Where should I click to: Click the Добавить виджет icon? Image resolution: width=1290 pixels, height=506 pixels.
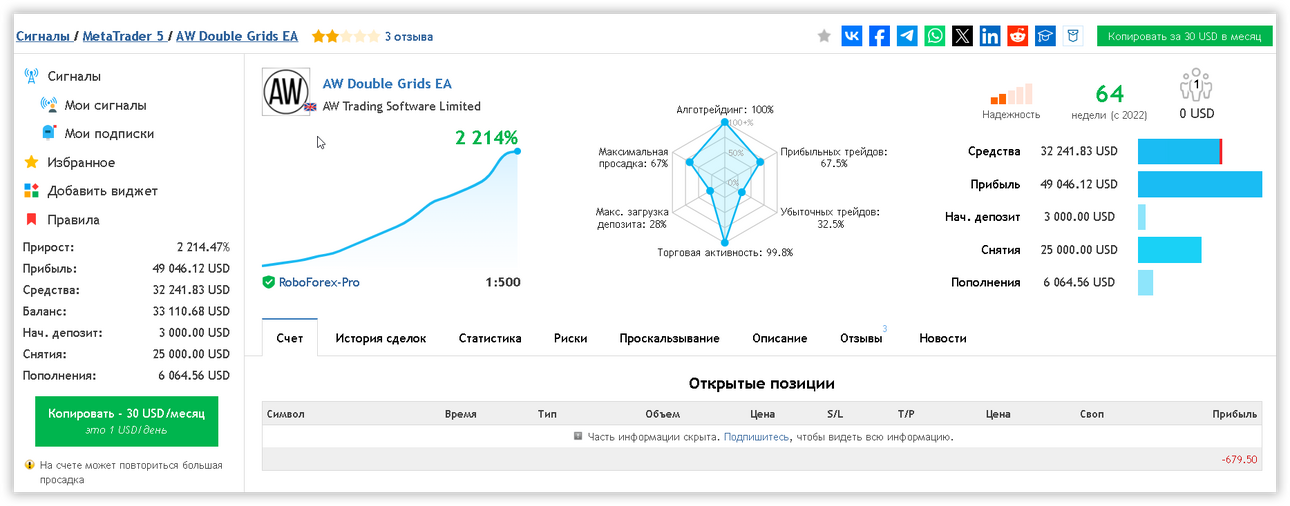click(x=31, y=190)
